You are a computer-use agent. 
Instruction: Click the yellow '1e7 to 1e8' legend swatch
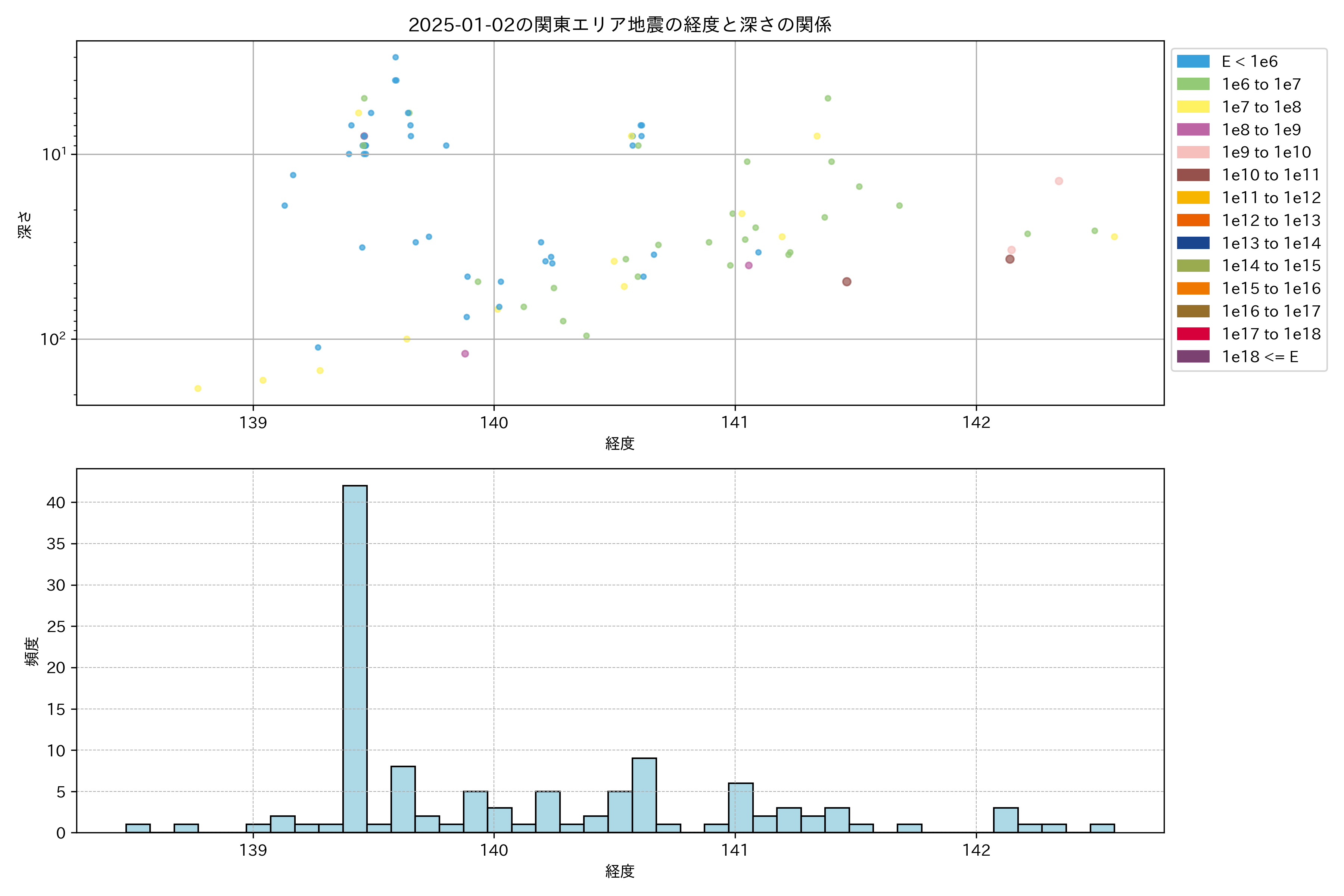tap(1192, 107)
